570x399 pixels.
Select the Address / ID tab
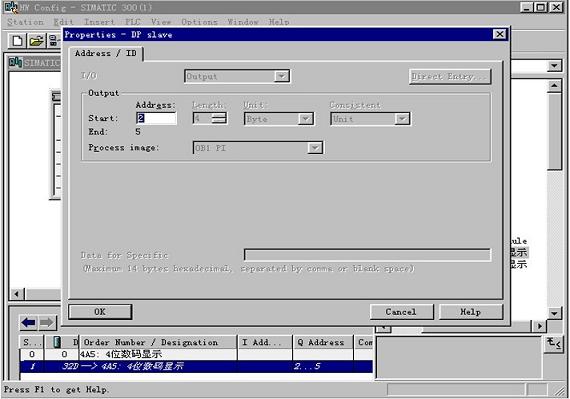105,53
